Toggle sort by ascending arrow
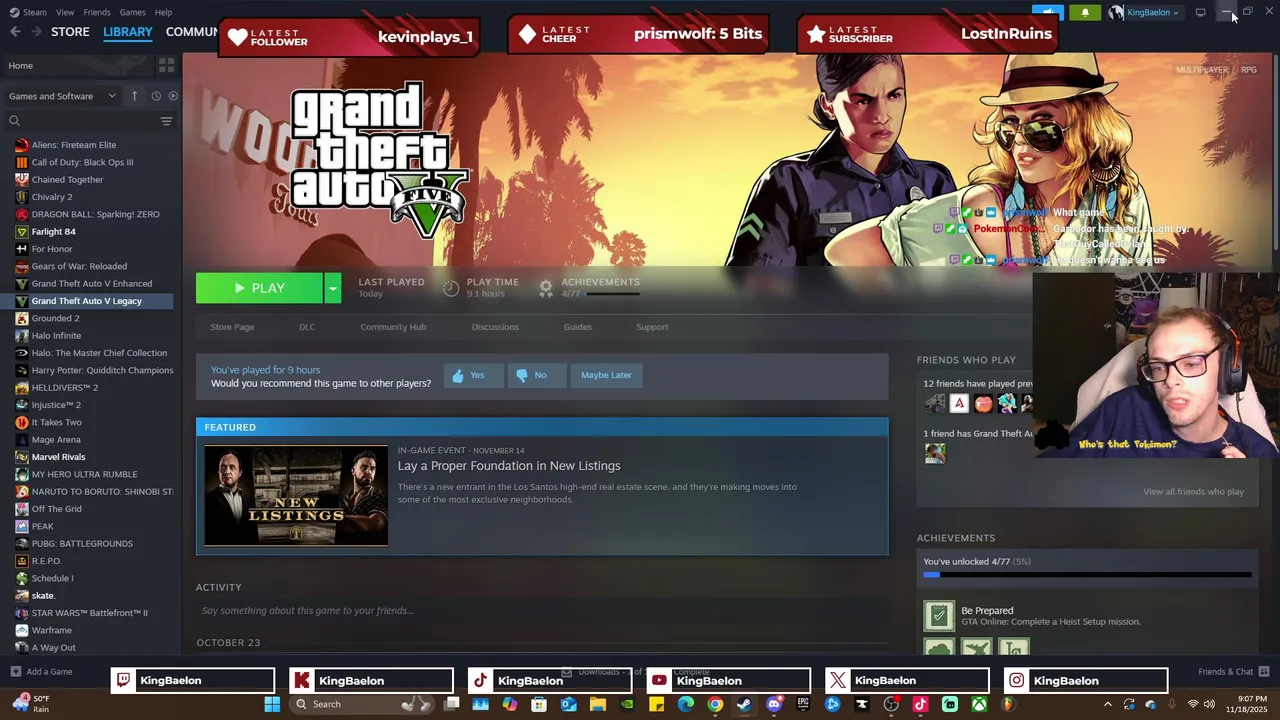 (x=137, y=96)
